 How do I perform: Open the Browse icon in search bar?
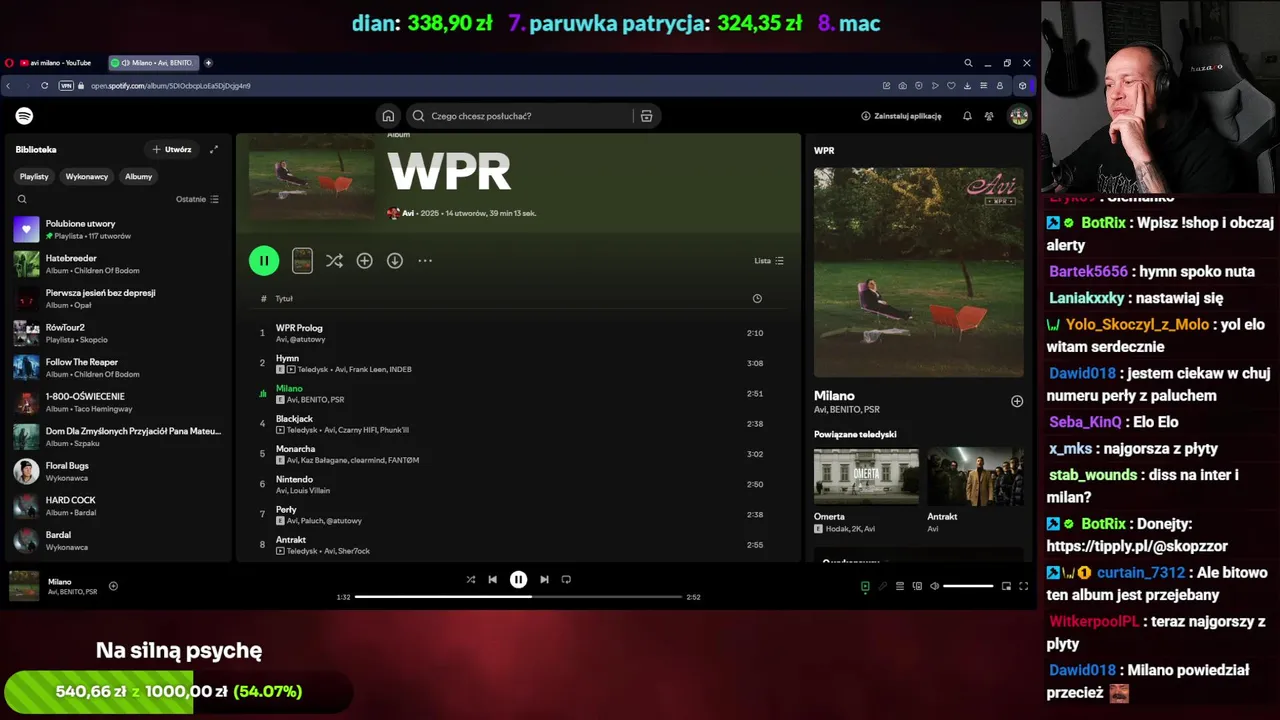(646, 116)
